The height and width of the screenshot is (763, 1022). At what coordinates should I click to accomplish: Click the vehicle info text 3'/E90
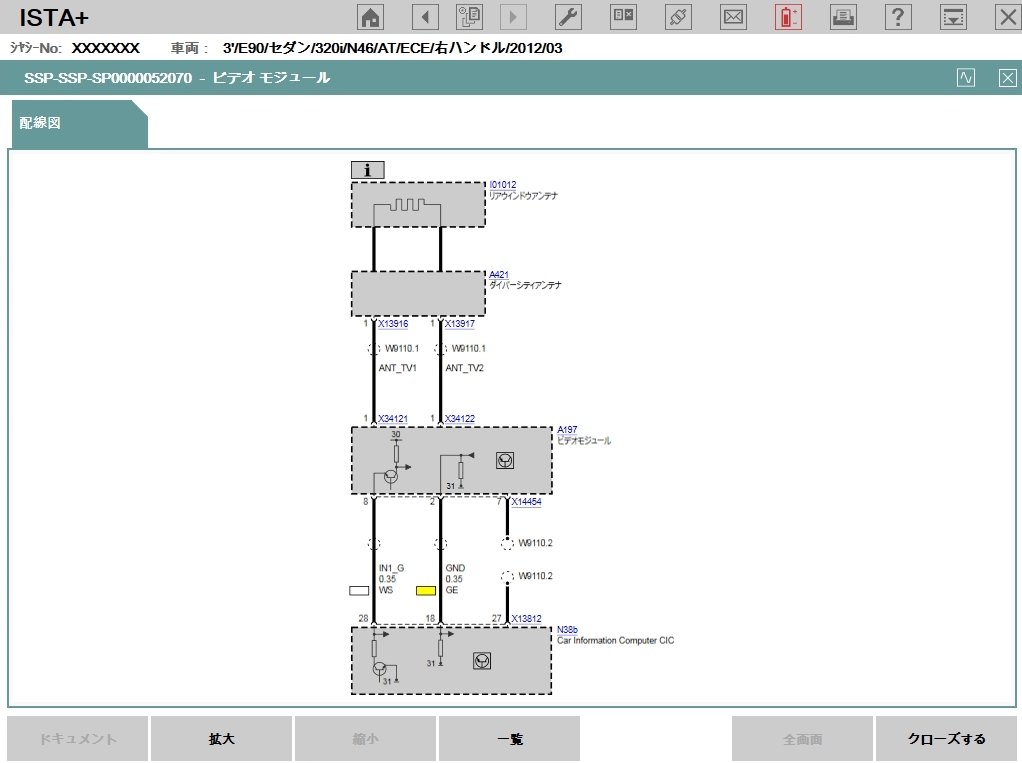pyautogui.click(x=392, y=48)
